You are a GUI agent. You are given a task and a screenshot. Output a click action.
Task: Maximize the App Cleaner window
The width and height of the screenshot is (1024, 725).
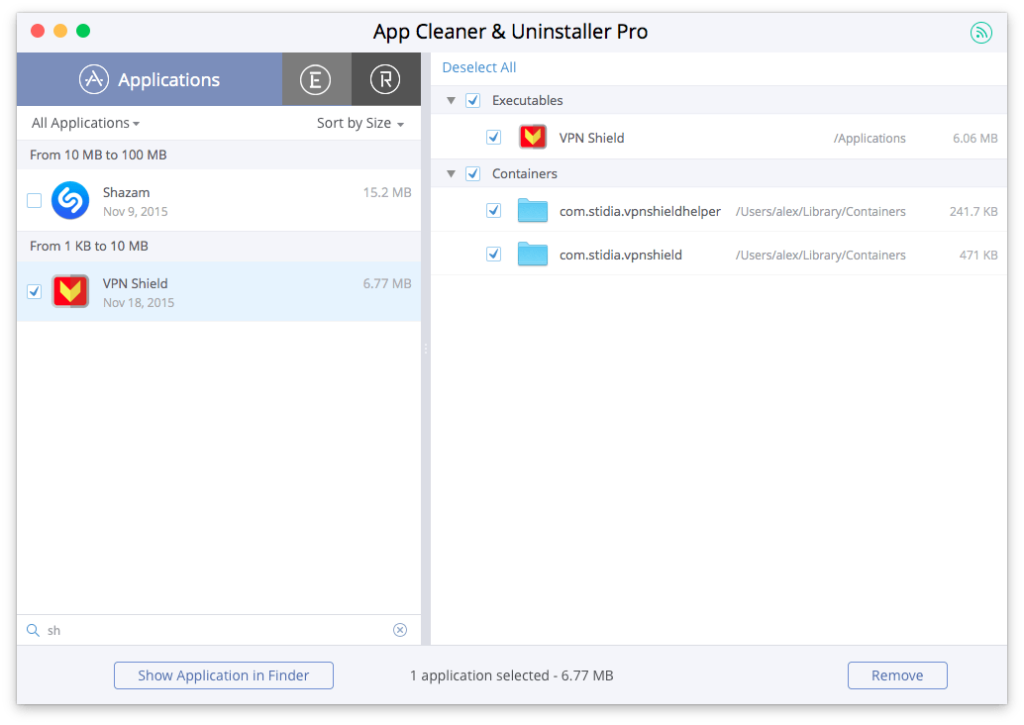coord(83,31)
